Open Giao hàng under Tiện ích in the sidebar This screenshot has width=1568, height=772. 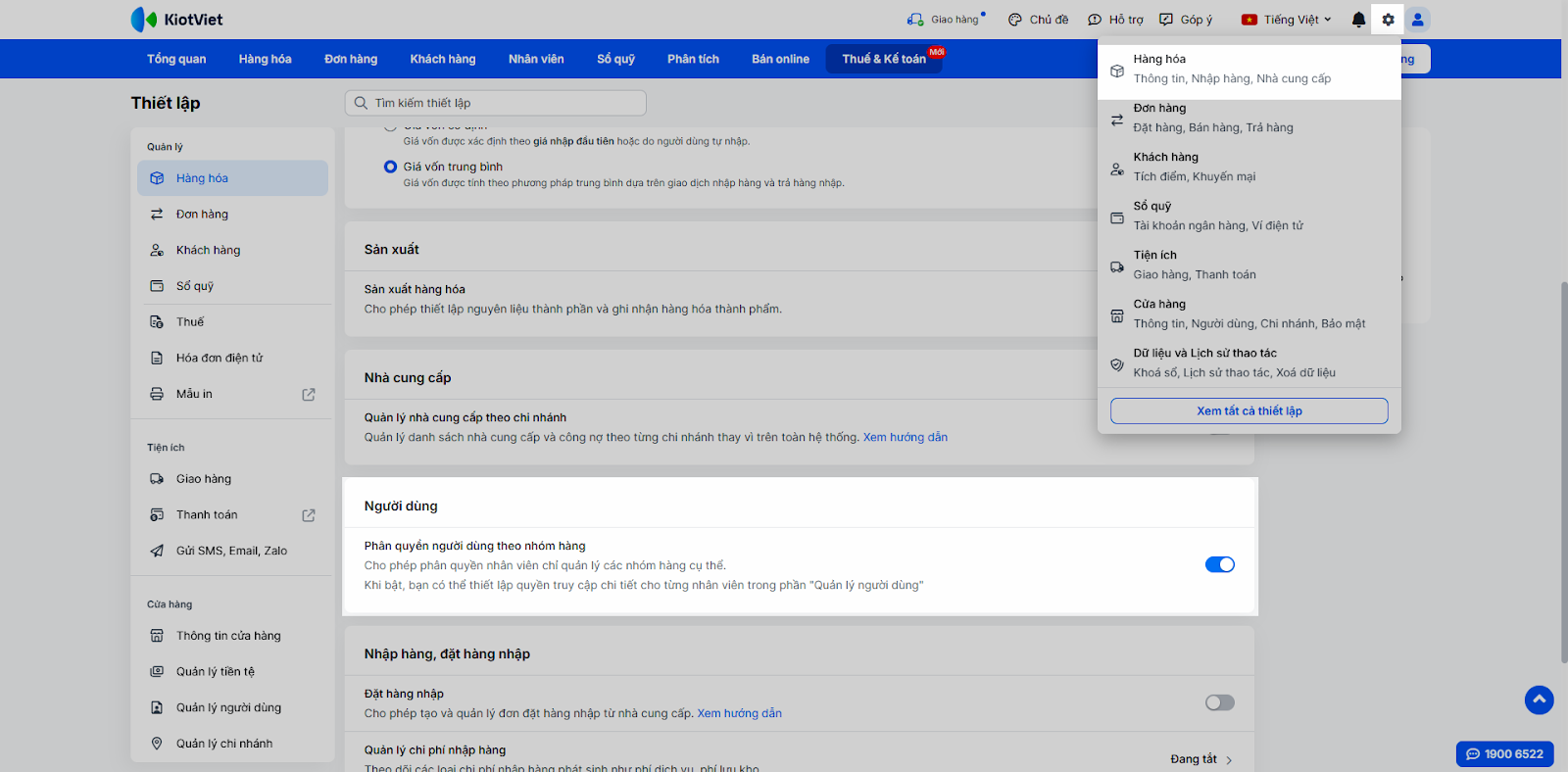click(x=232, y=479)
